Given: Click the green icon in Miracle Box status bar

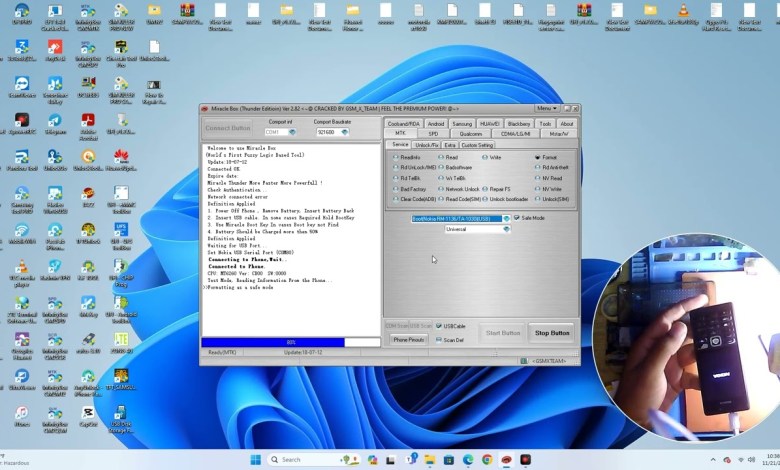Looking at the screenshot, I should pos(524,361).
